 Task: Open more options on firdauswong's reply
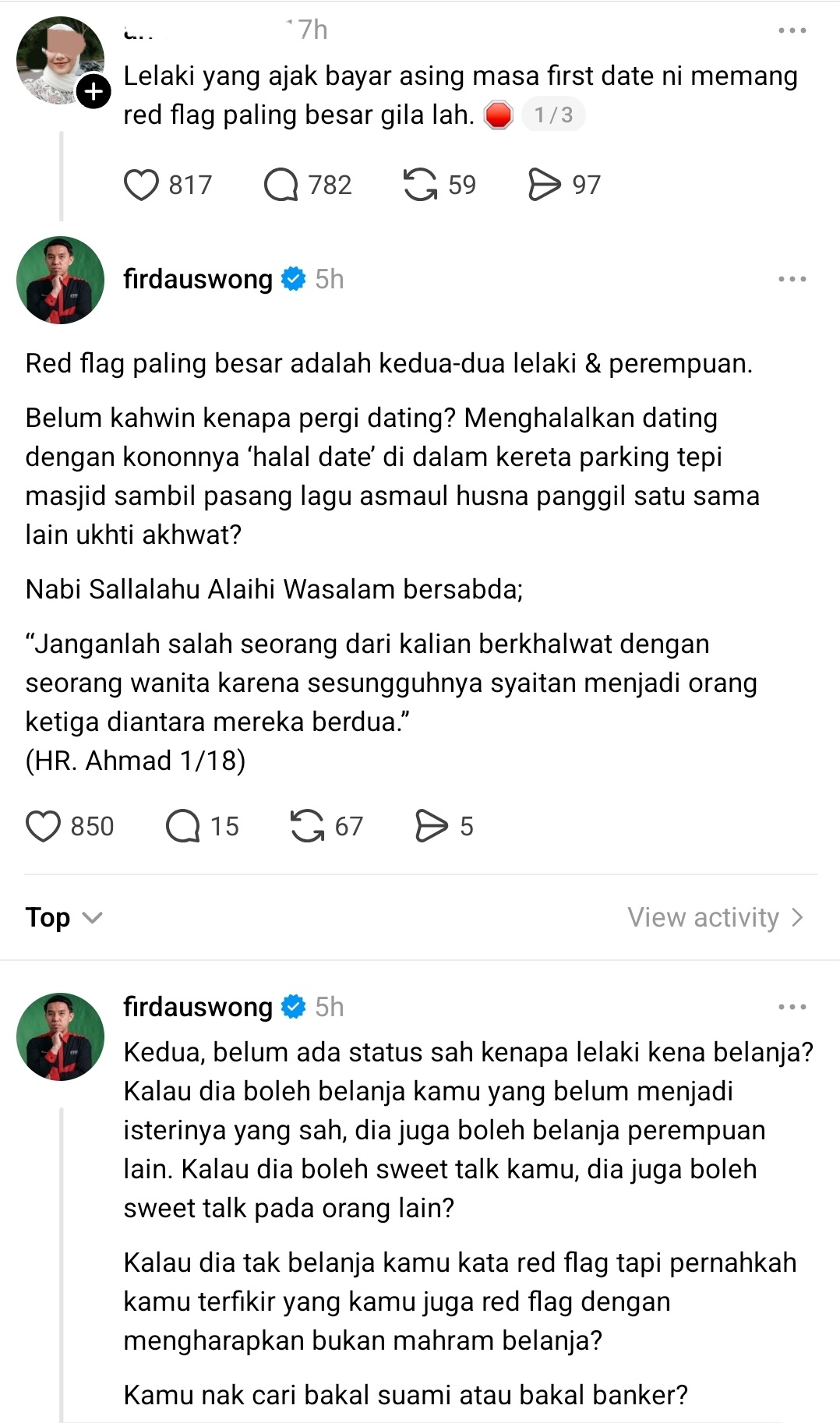(x=792, y=1007)
